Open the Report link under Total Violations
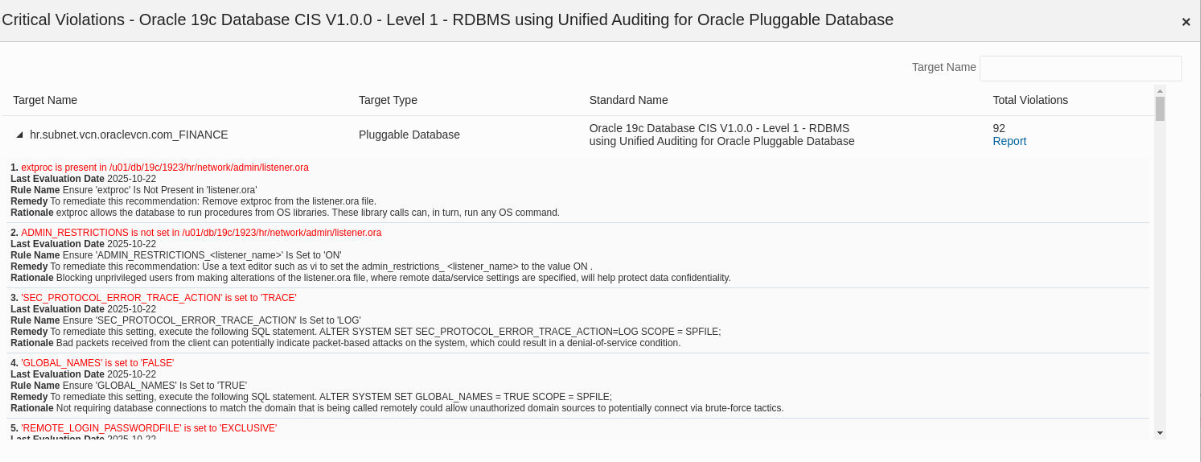Screen dimensions: 1201x462 click(x=1009, y=141)
